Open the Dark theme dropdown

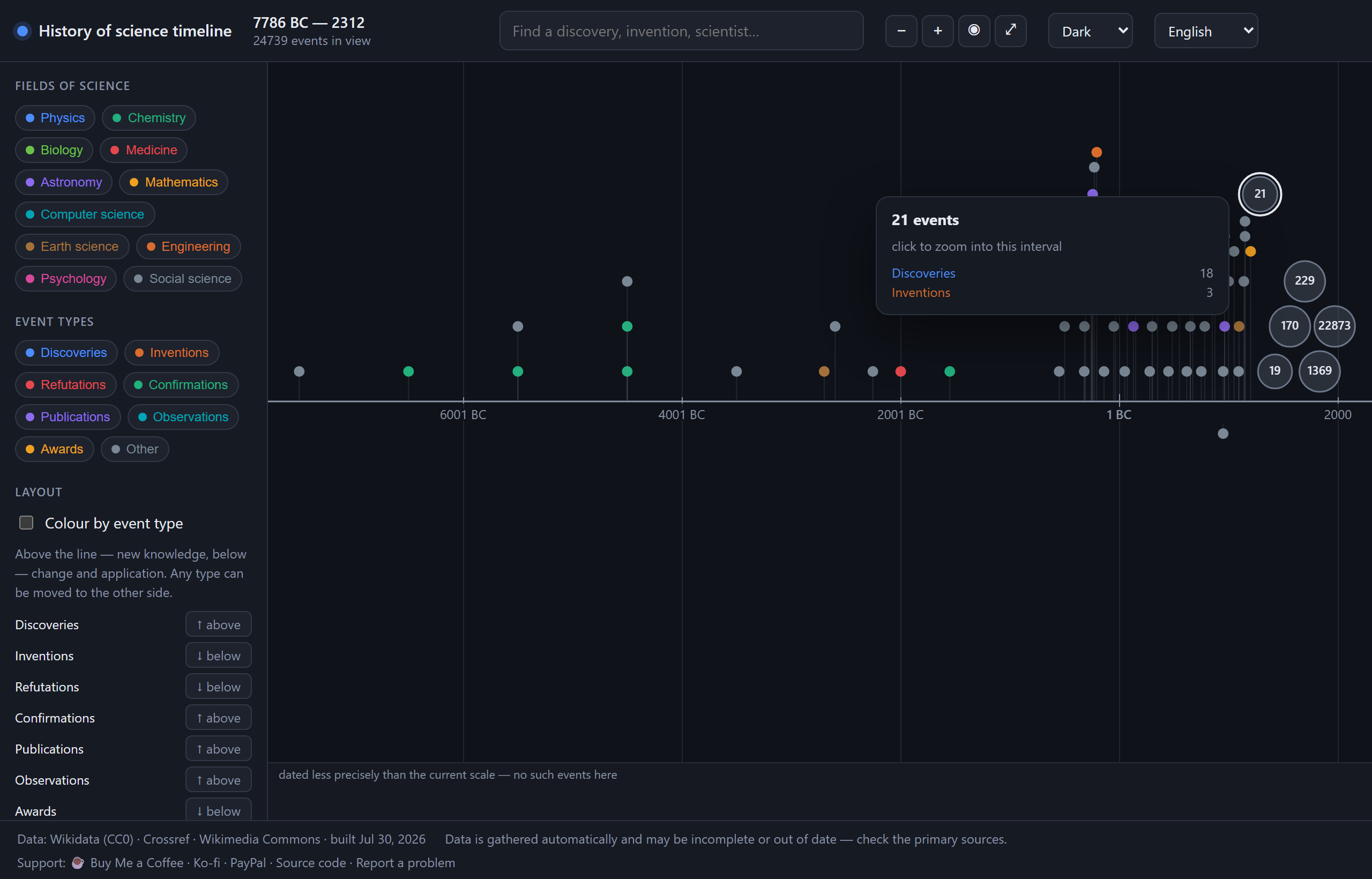(1090, 31)
